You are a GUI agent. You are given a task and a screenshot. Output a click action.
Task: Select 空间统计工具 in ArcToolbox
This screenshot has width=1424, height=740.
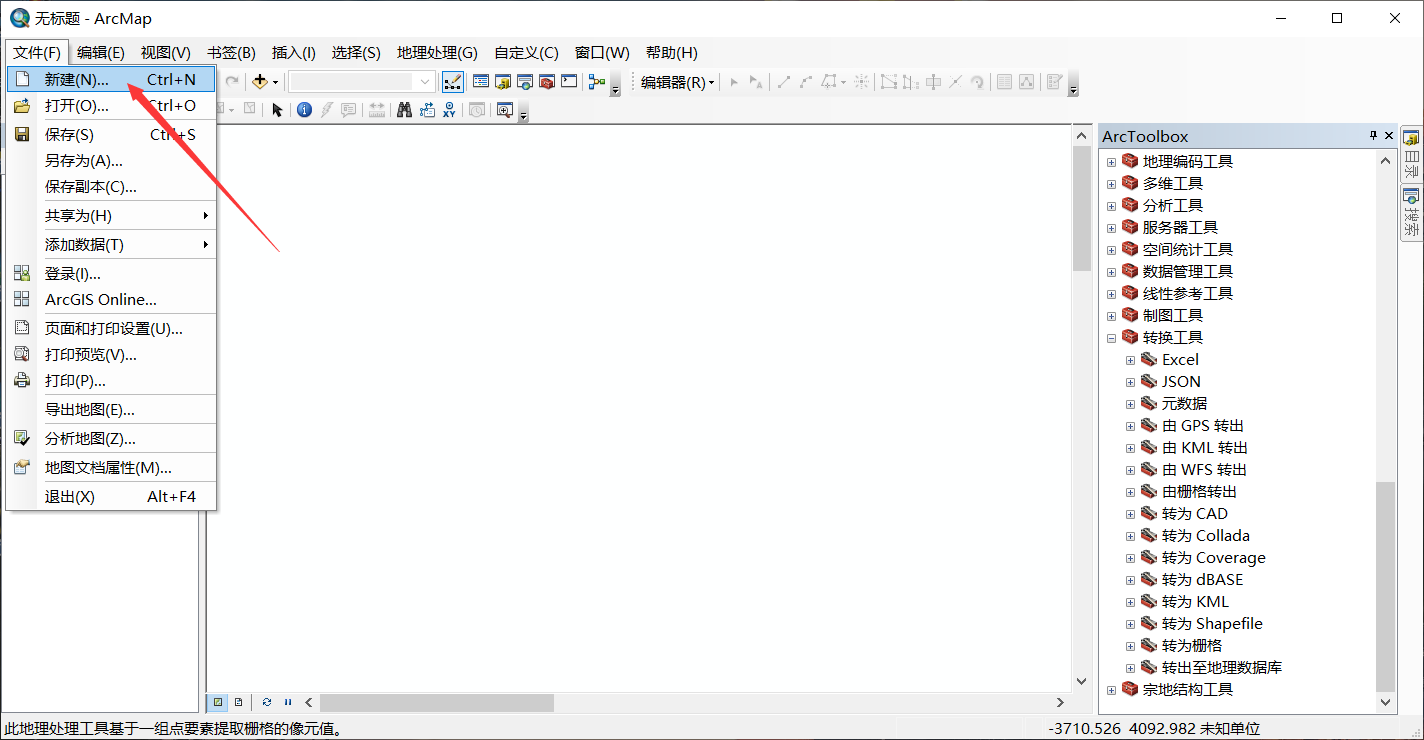(x=1188, y=249)
